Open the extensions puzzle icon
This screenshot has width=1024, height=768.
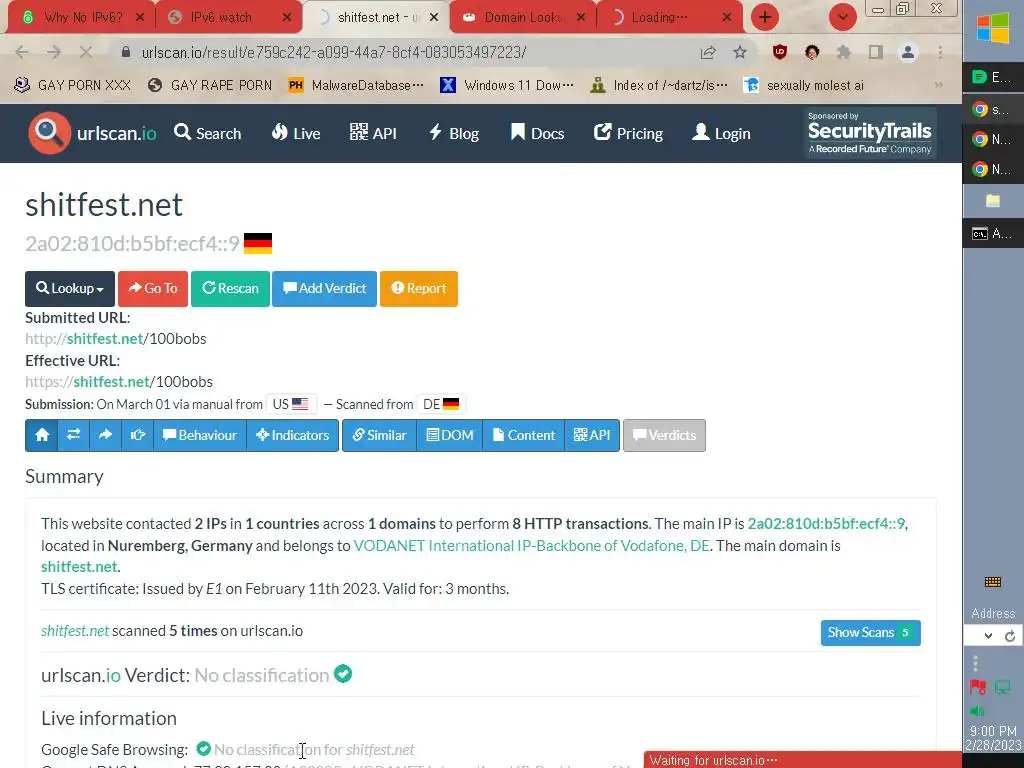coord(844,52)
